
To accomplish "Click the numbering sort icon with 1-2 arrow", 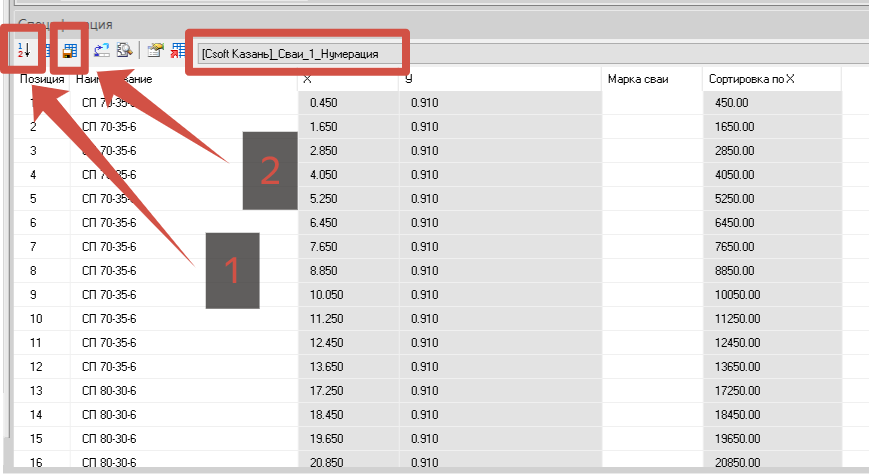I will tap(23, 51).
